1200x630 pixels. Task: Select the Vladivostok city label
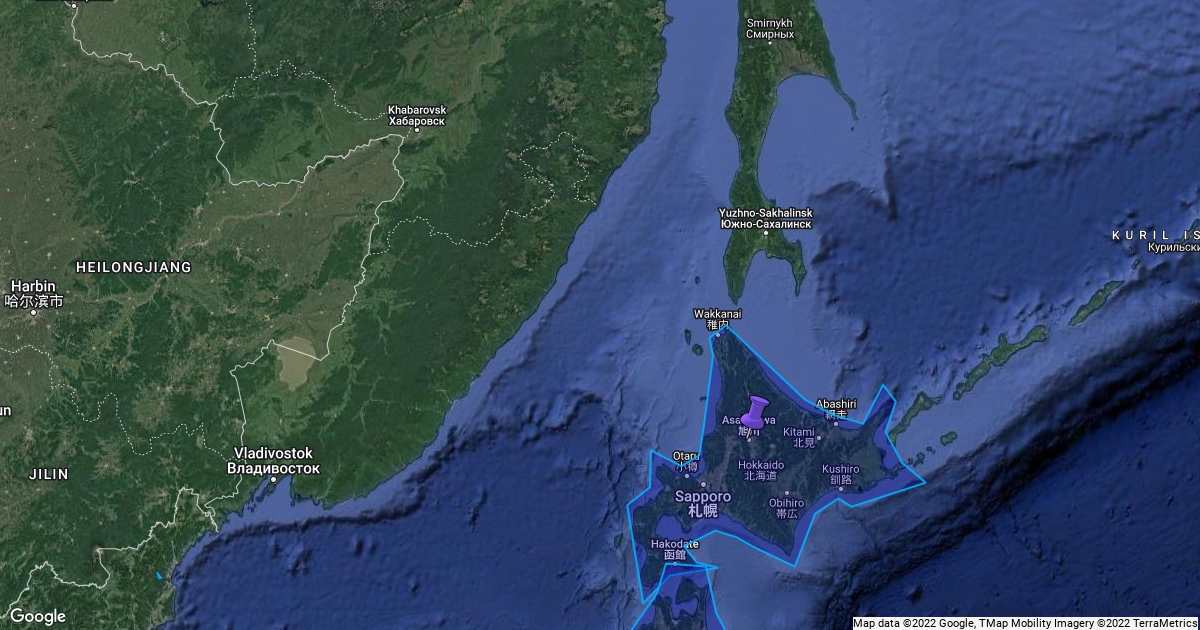pyautogui.click(x=273, y=460)
